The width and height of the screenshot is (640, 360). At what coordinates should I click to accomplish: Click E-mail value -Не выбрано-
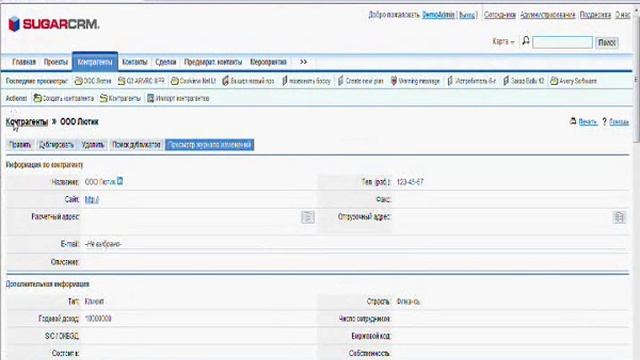(x=103, y=244)
